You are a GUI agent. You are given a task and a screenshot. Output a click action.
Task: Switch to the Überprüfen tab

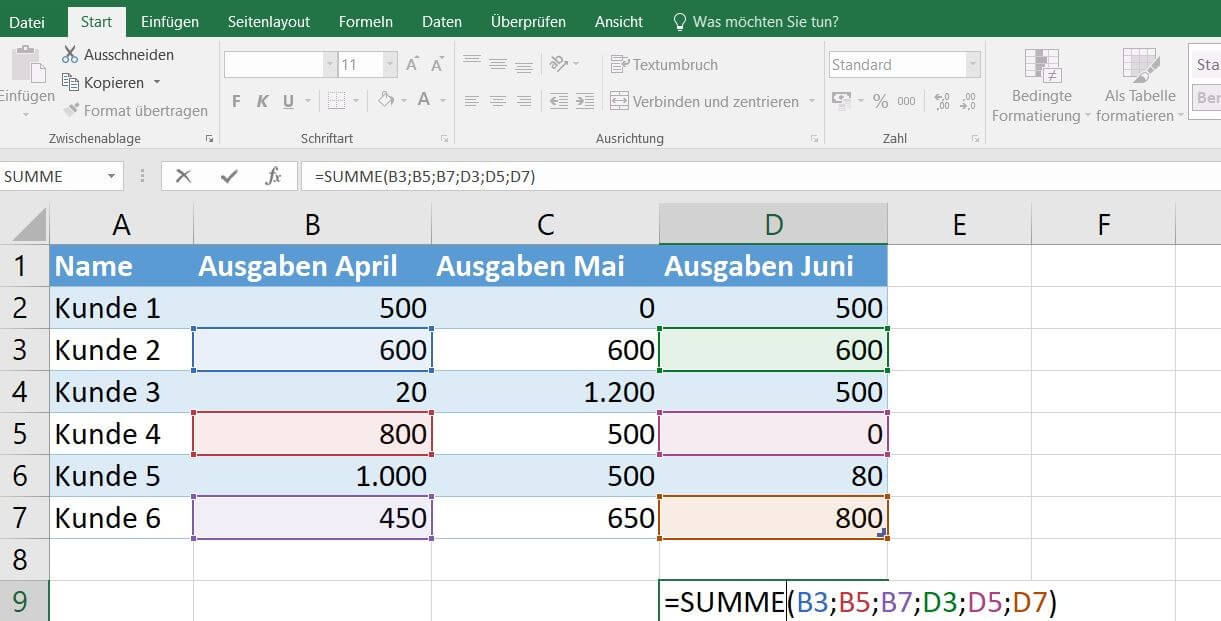[528, 21]
